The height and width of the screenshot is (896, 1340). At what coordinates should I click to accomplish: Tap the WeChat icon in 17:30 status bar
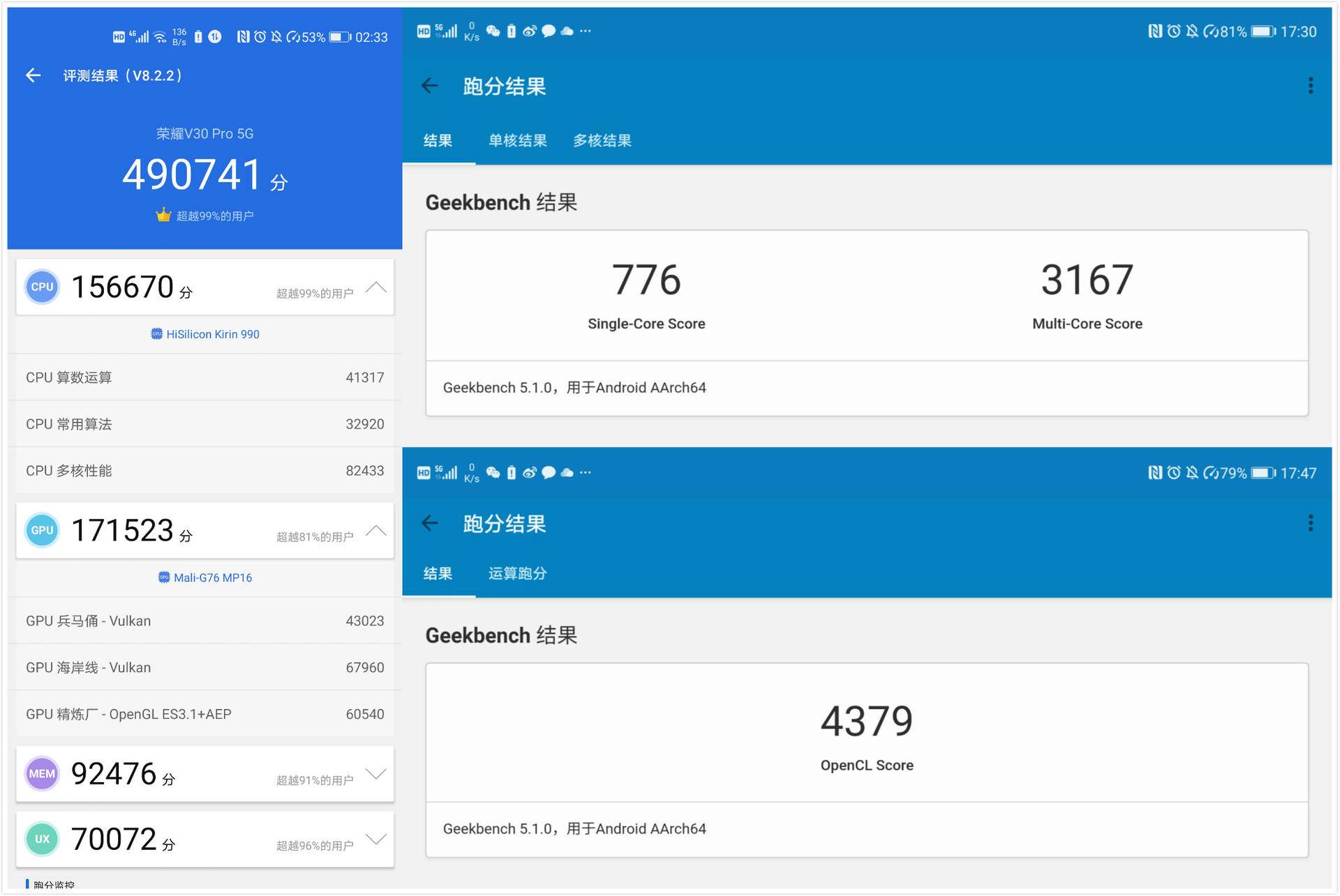tap(493, 31)
